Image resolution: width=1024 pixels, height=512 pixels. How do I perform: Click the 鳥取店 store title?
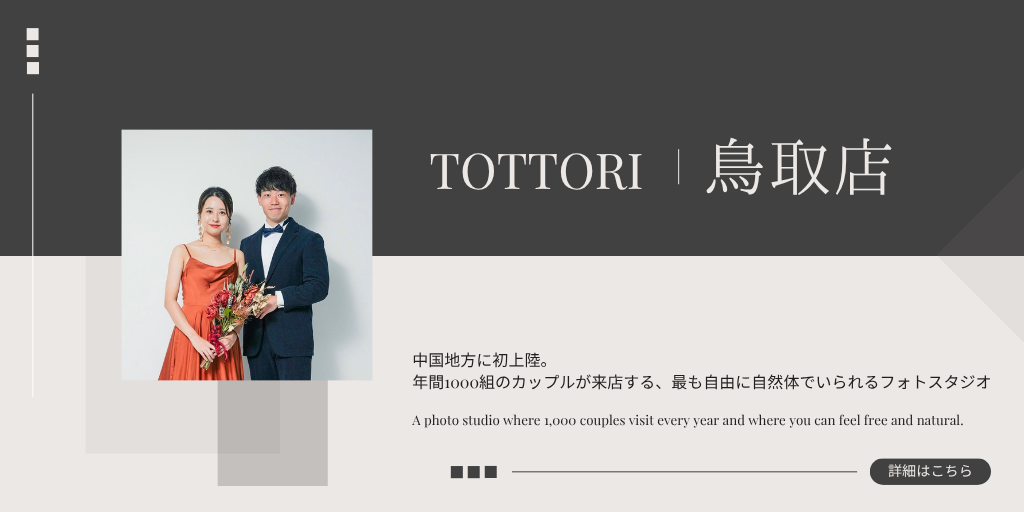(x=799, y=167)
